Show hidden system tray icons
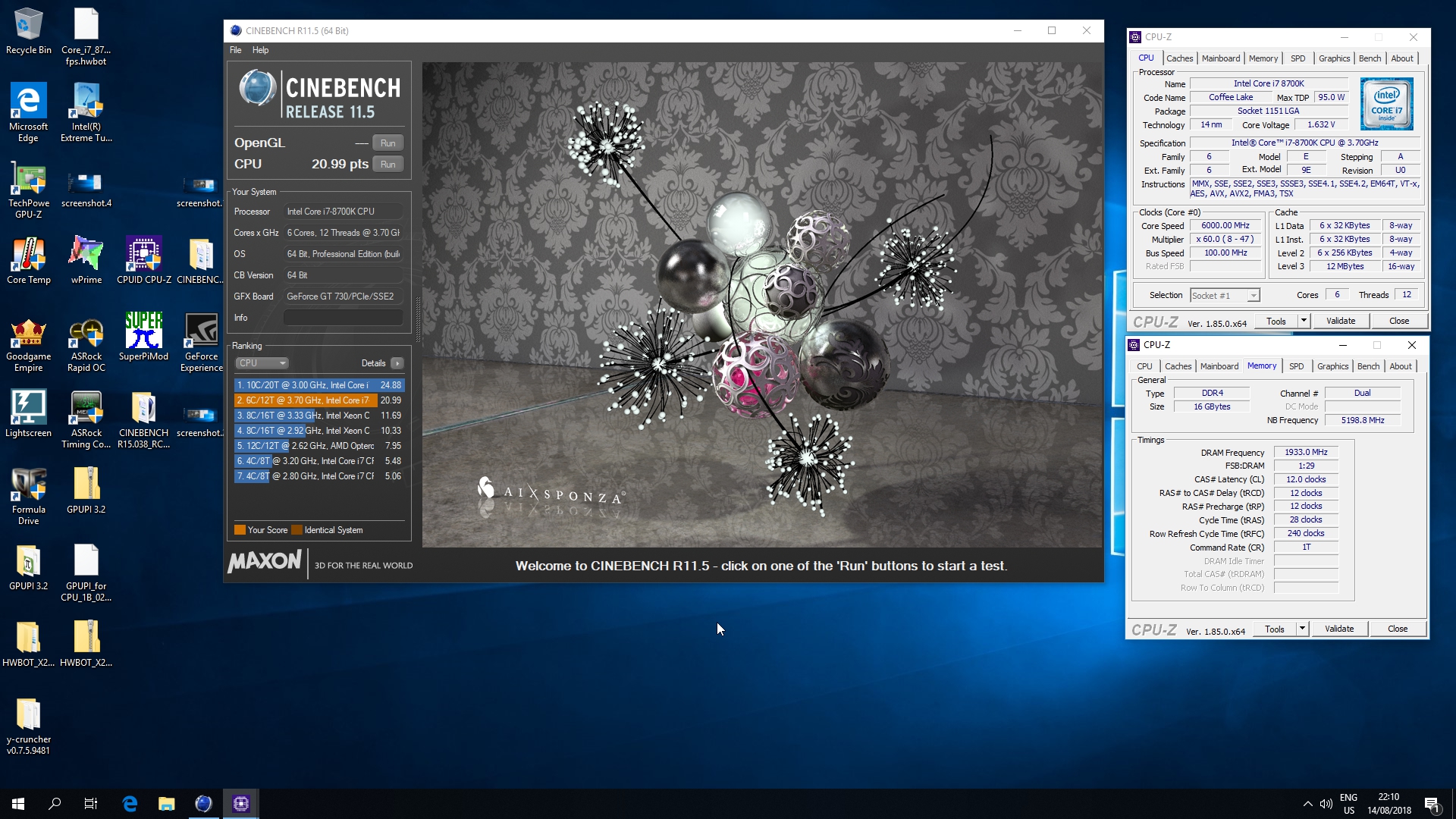Screen dimensions: 1456x819 click(x=1307, y=804)
